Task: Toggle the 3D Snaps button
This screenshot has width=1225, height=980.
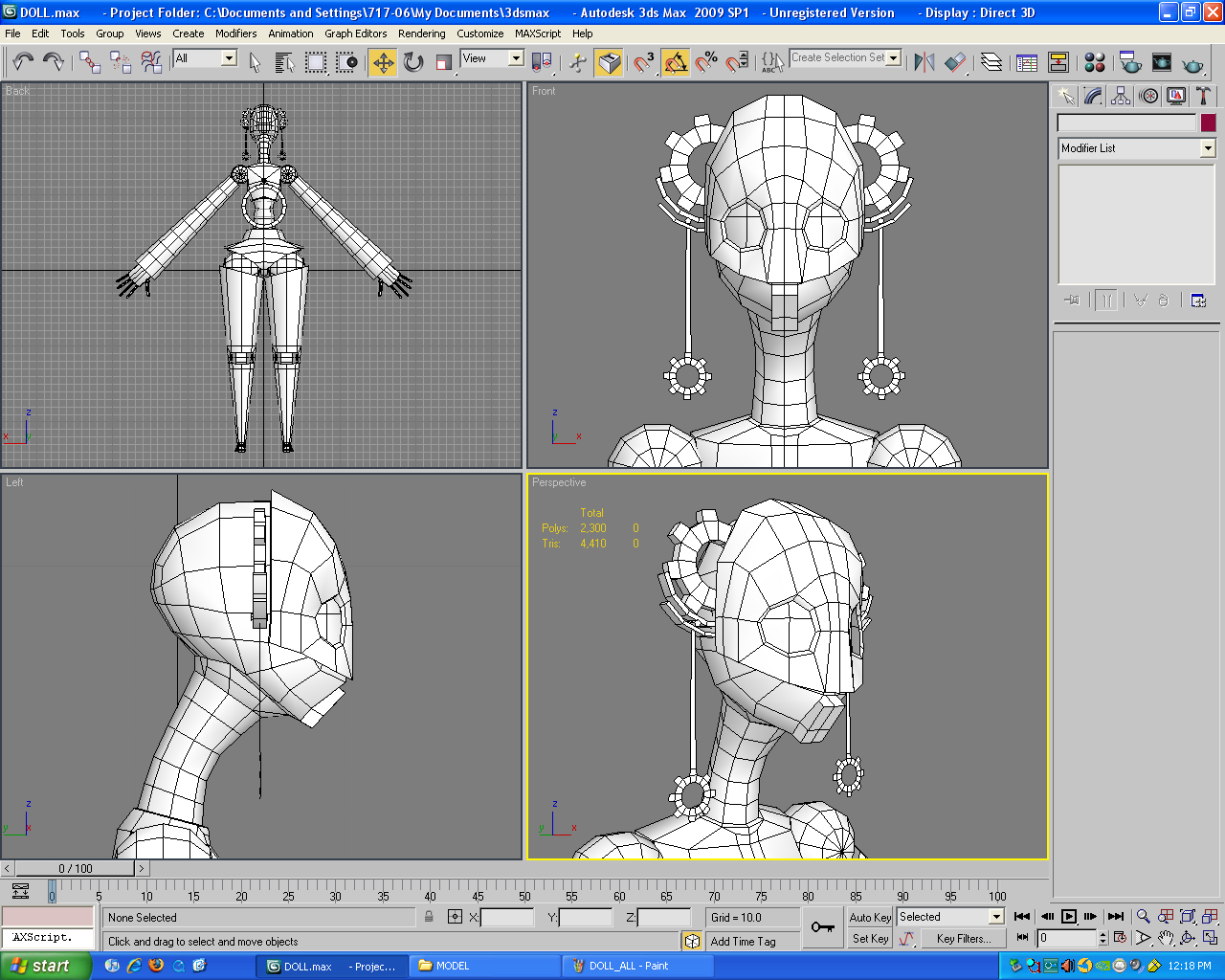Action: [x=644, y=62]
